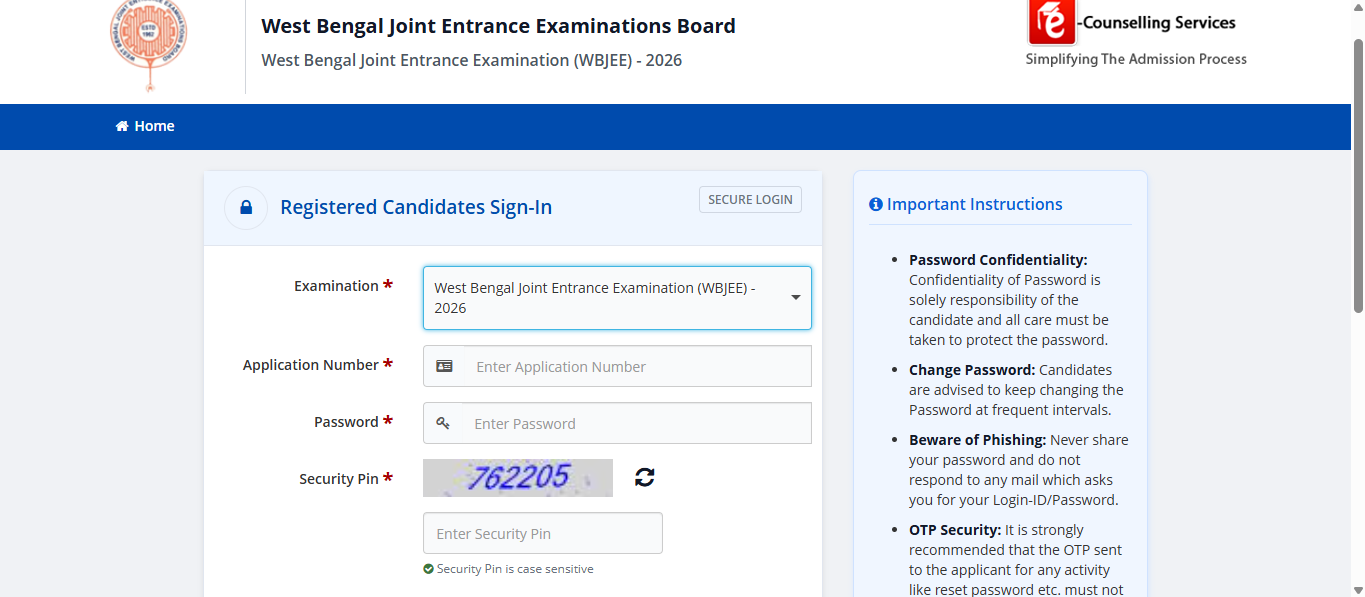Click the Enter Security Pin input box

click(x=542, y=532)
